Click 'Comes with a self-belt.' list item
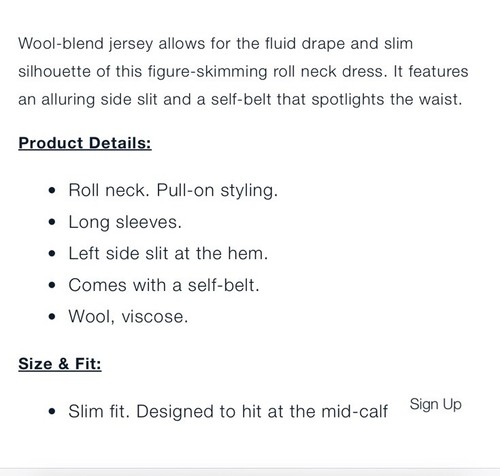The image size is (500, 476). (164, 285)
